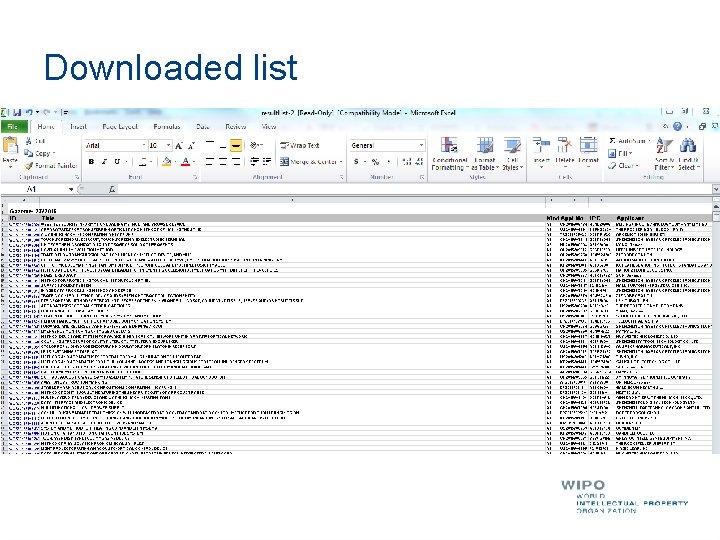Viewport: 720px width, 540px height.
Task: Toggle Align Text Left
Action: point(210,162)
